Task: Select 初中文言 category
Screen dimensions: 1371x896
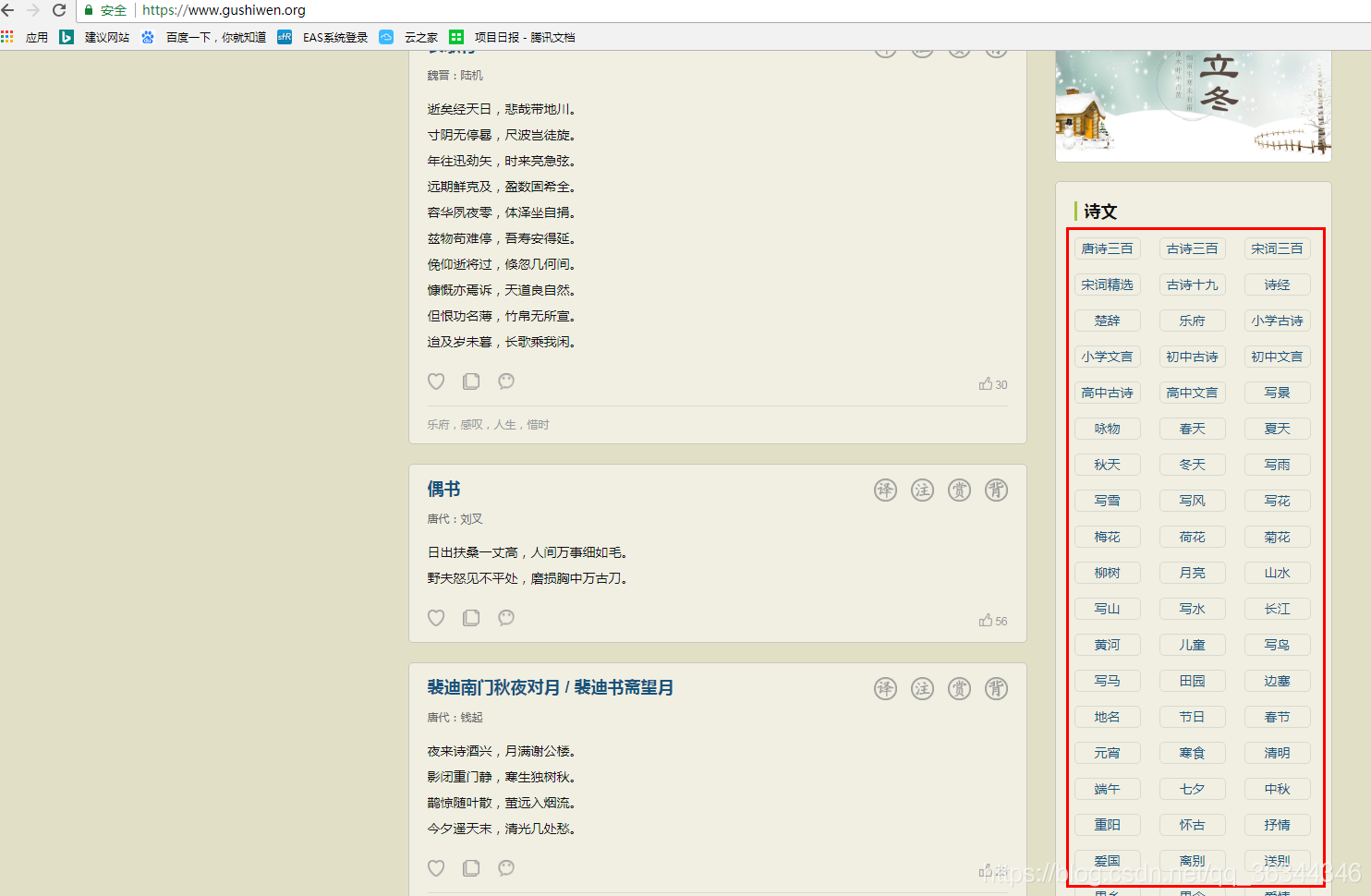Action: (1278, 357)
